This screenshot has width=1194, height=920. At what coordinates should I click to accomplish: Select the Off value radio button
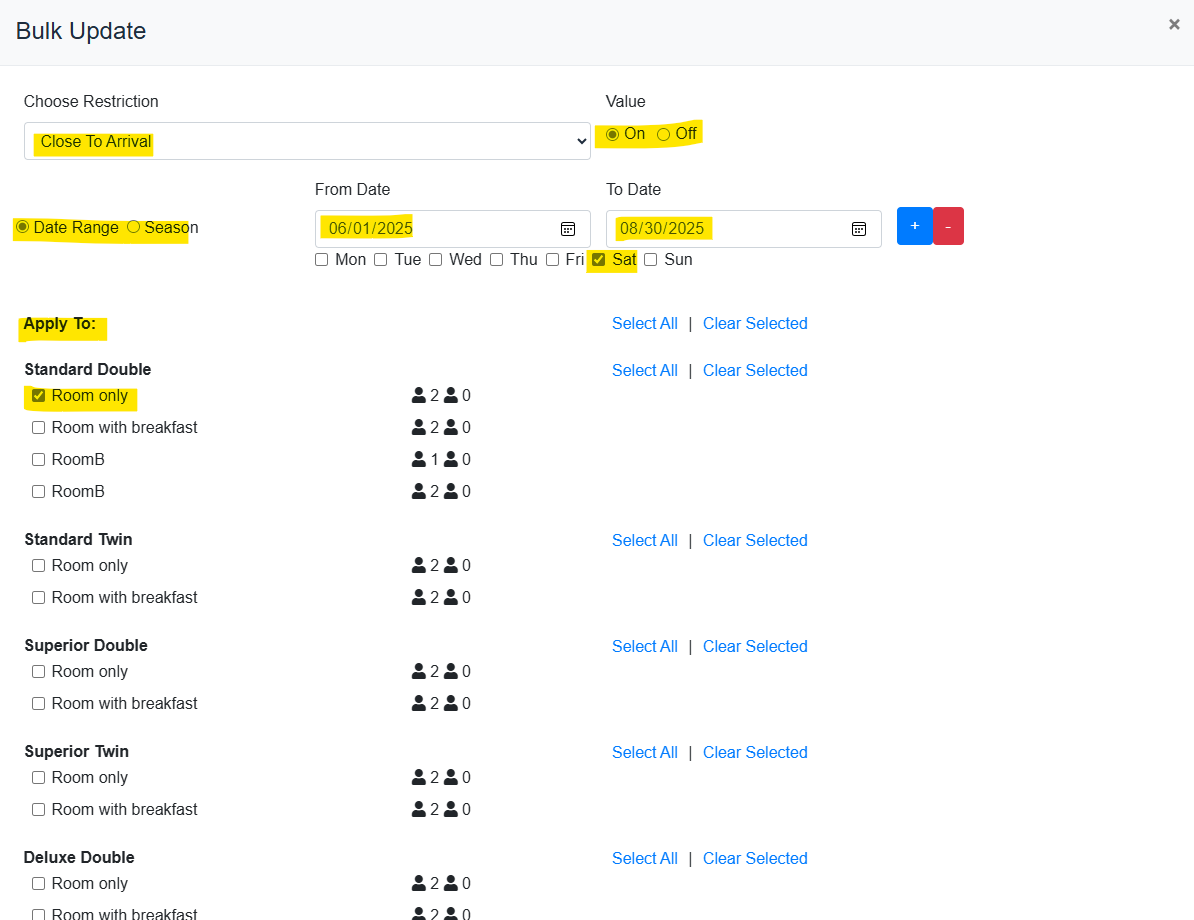(x=663, y=134)
